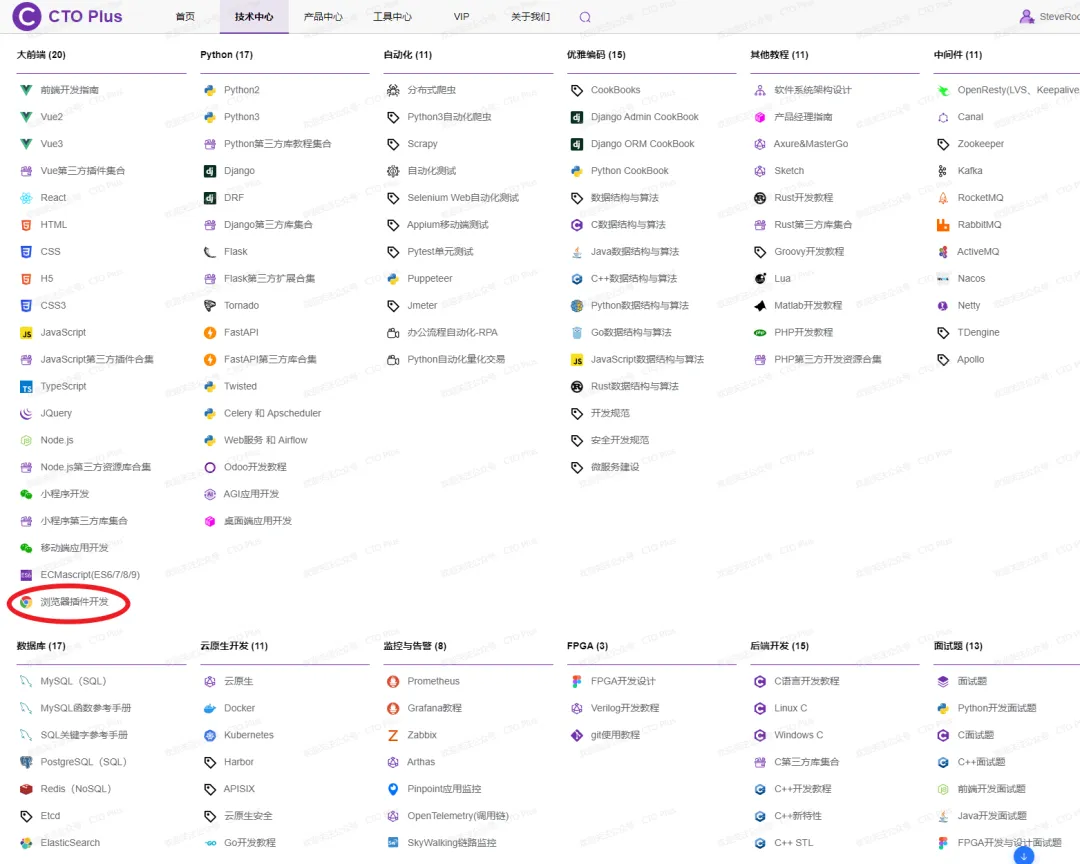Open the Celery 和 Apscheduler link
The image size is (1080, 864).
[273, 413]
